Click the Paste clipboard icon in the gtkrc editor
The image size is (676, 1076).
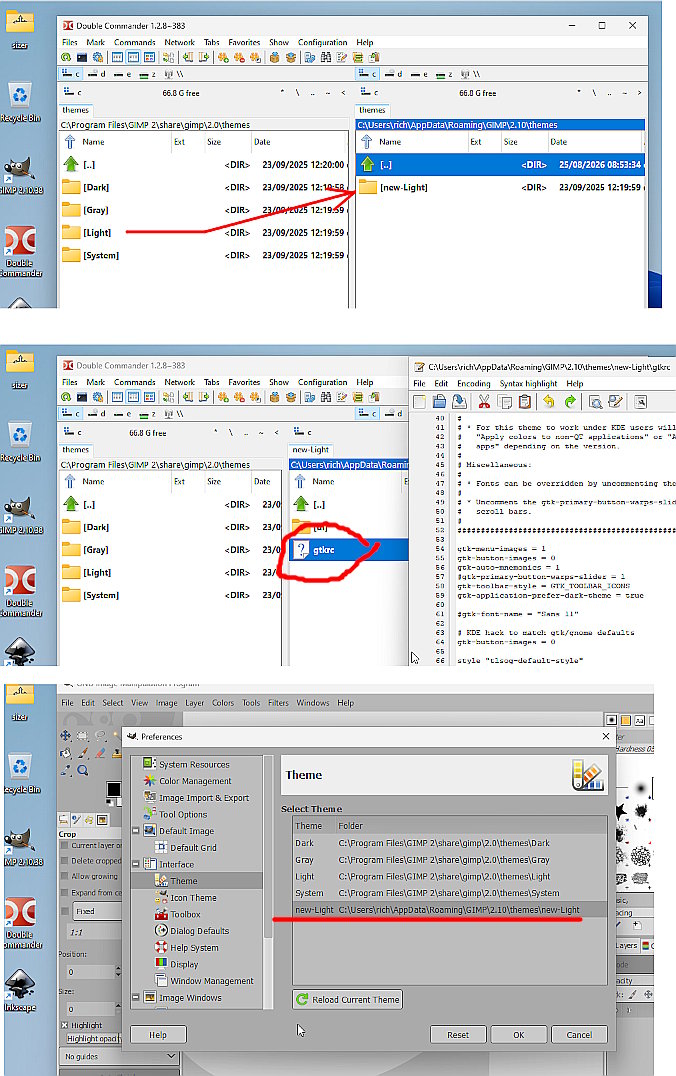(x=525, y=401)
